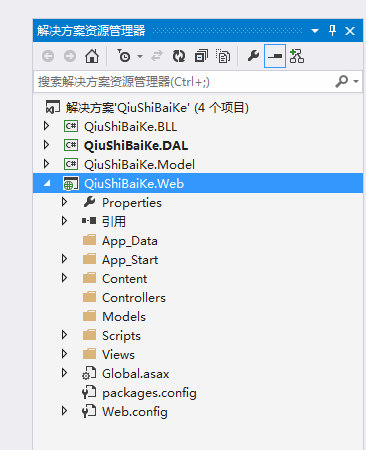Select the Controllers folder
The image size is (366, 450).
pos(134,298)
